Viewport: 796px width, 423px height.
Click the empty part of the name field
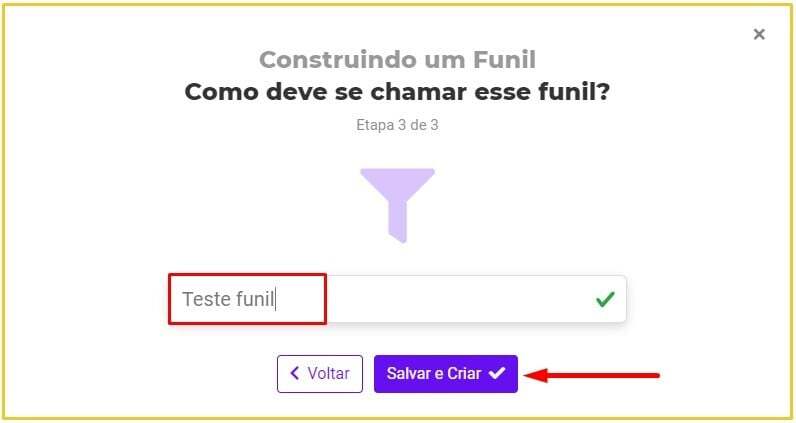450,299
